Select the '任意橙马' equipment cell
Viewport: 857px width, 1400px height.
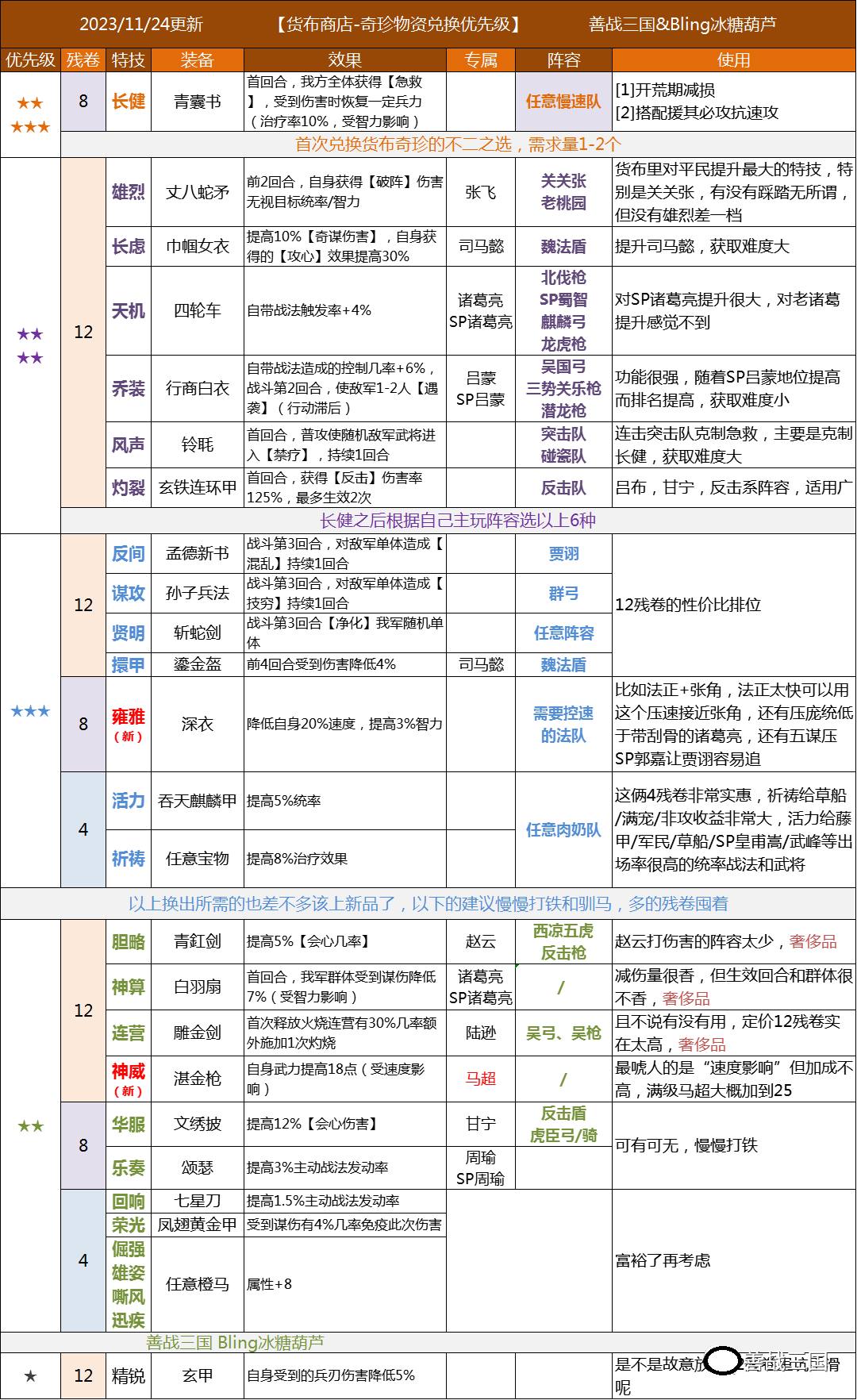tap(198, 1284)
